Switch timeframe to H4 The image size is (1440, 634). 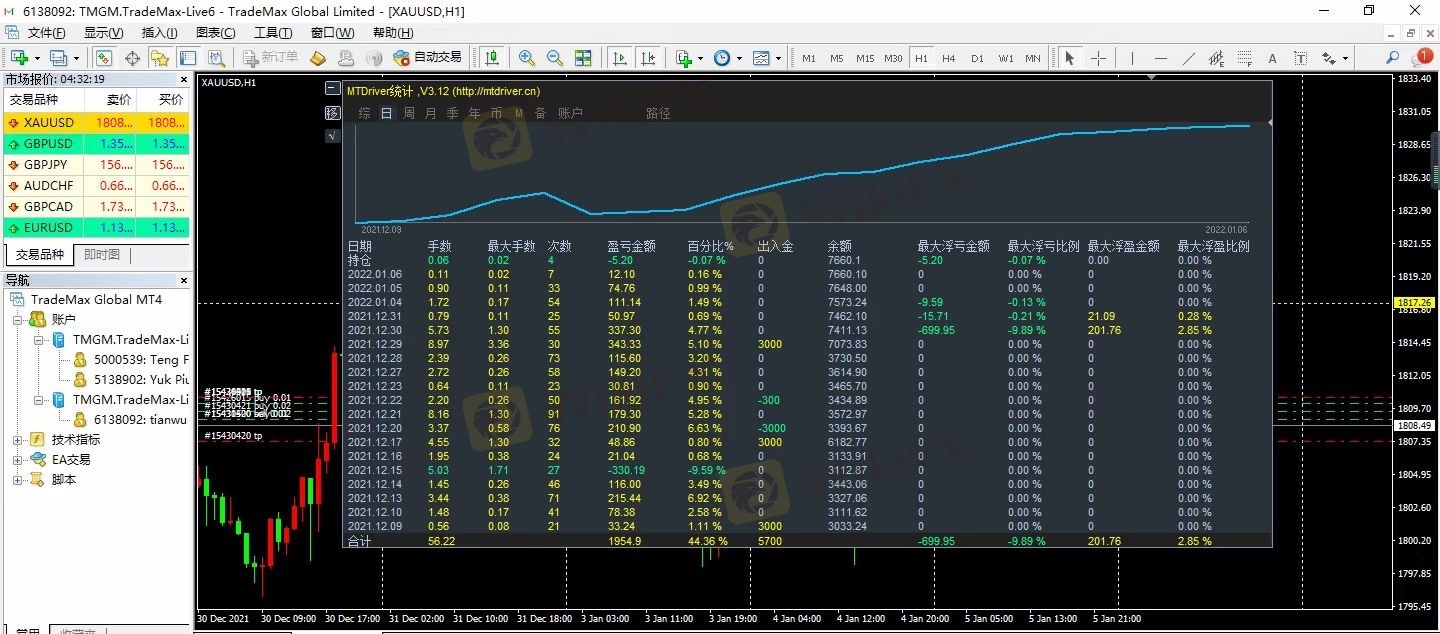coord(948,58)
